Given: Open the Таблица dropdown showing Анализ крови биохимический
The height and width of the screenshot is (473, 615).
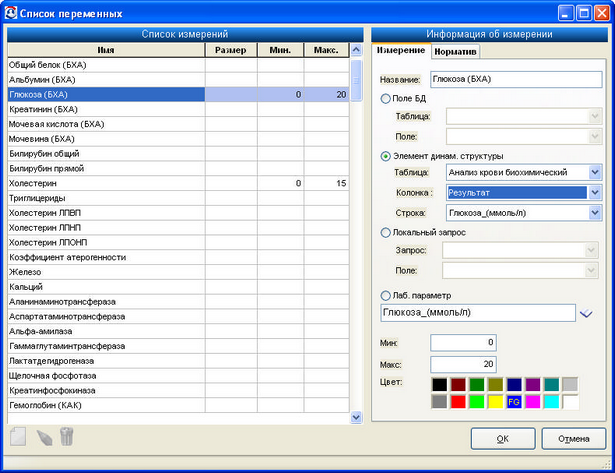Looking at the screenshot, I should coord(595,172).
